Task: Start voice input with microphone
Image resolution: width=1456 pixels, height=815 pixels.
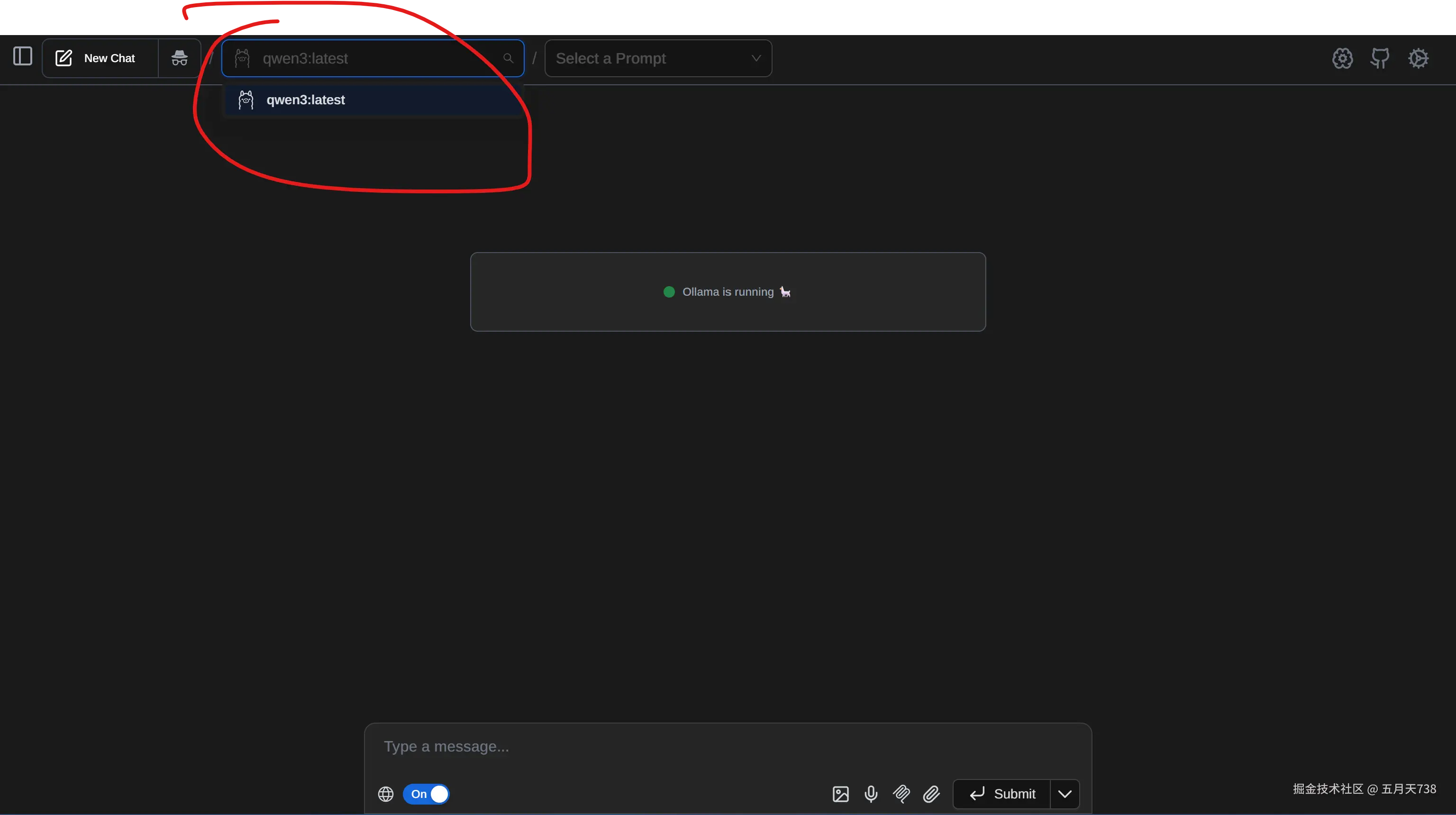Action: click(x=871, y=794)
